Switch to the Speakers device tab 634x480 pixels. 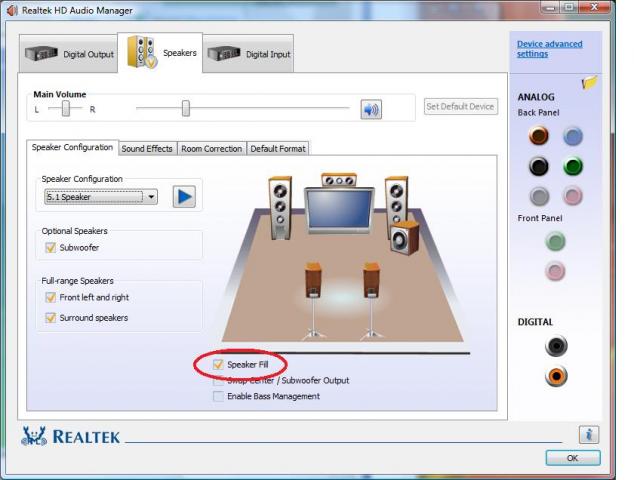point(160,53)
